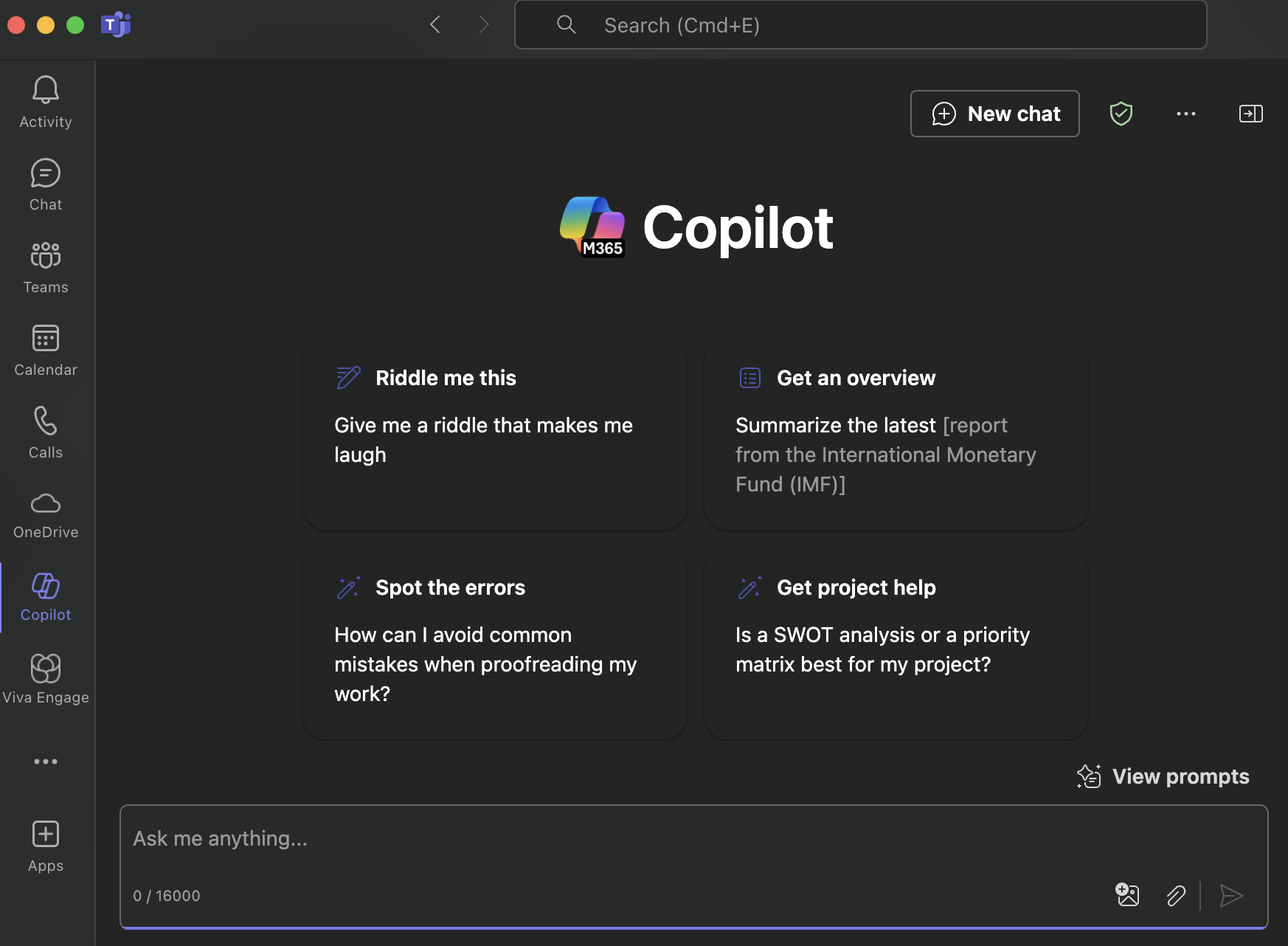Choose the Get an overview prompt card
The image size is (1288, 946).
[x=896, y=434]
